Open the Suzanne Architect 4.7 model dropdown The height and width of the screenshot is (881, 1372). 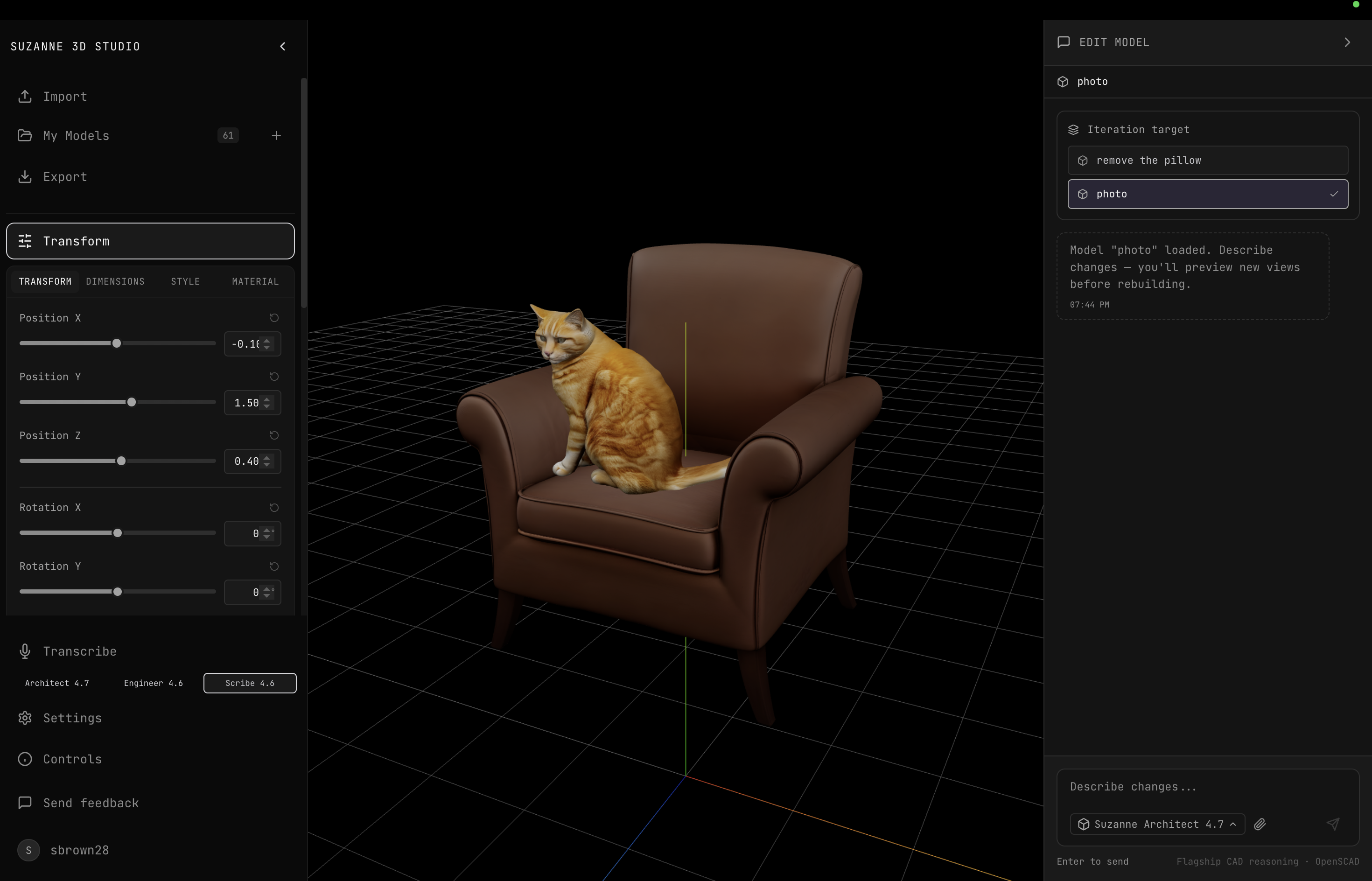1157,824
